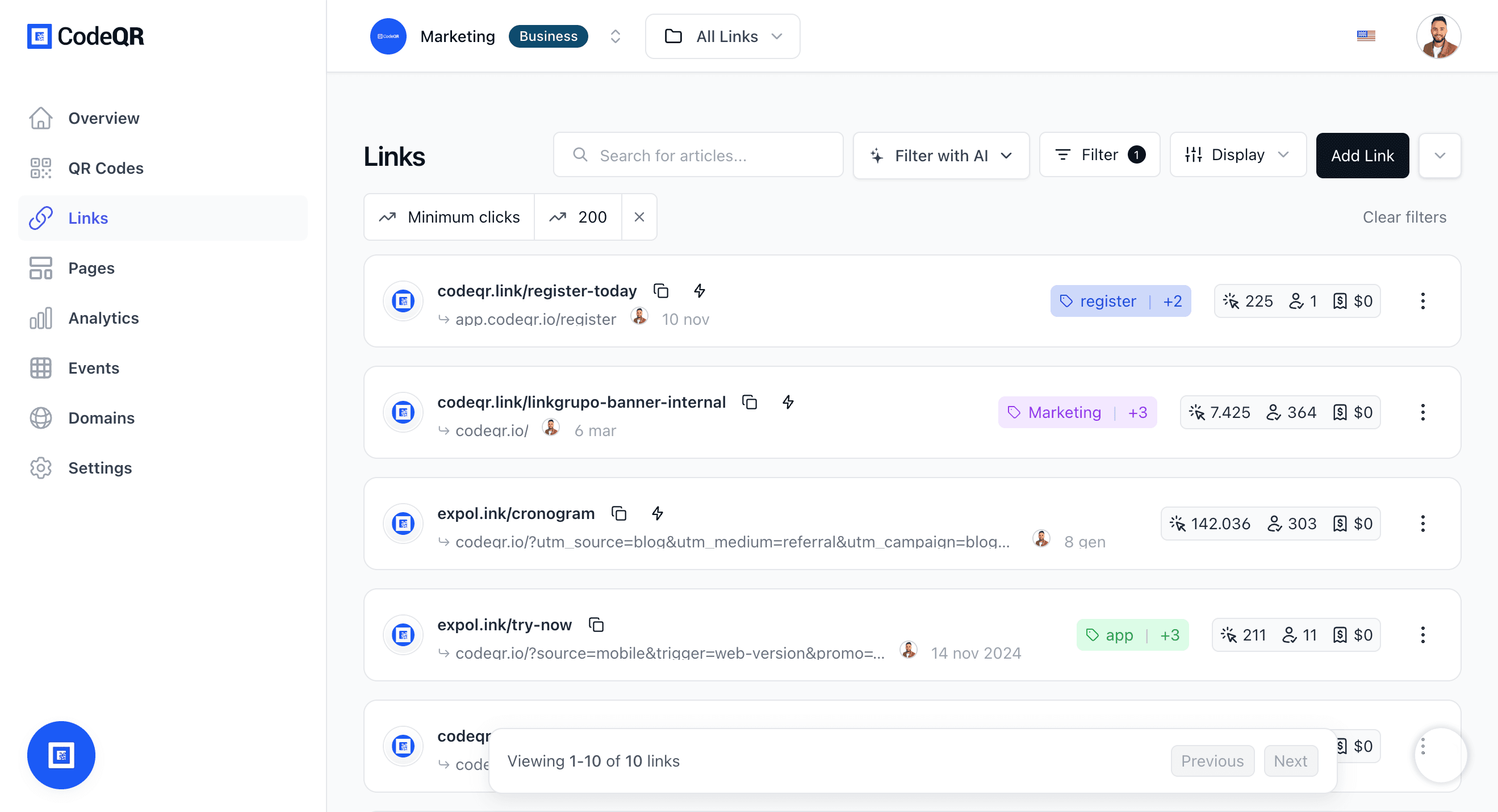The width and height of the screenshot is (1498, 812).
Task: Open stats showing 225 clicks
Action: point(1297,302)
